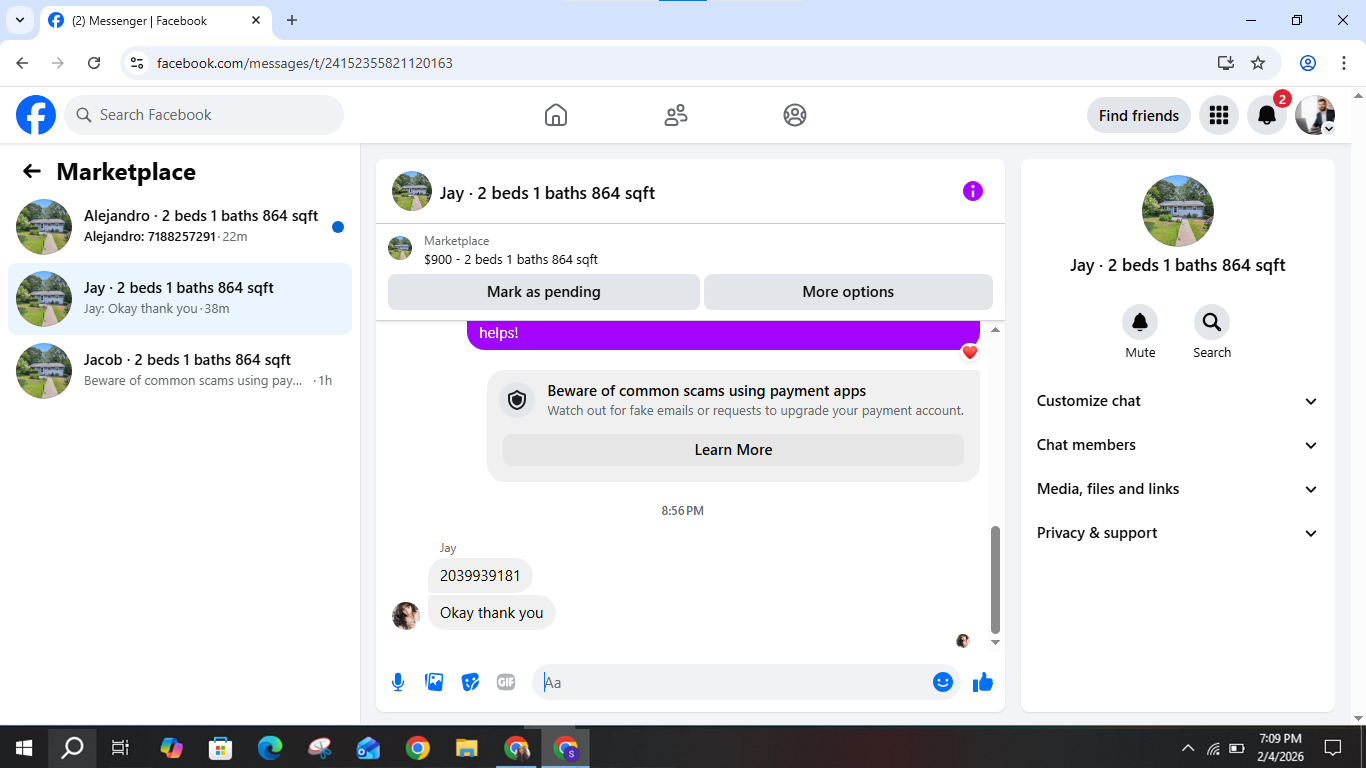The height and width of the screenshot is (768, 1366).
Task: Open the Chrome profile icon
Action: coord(1308,63)
